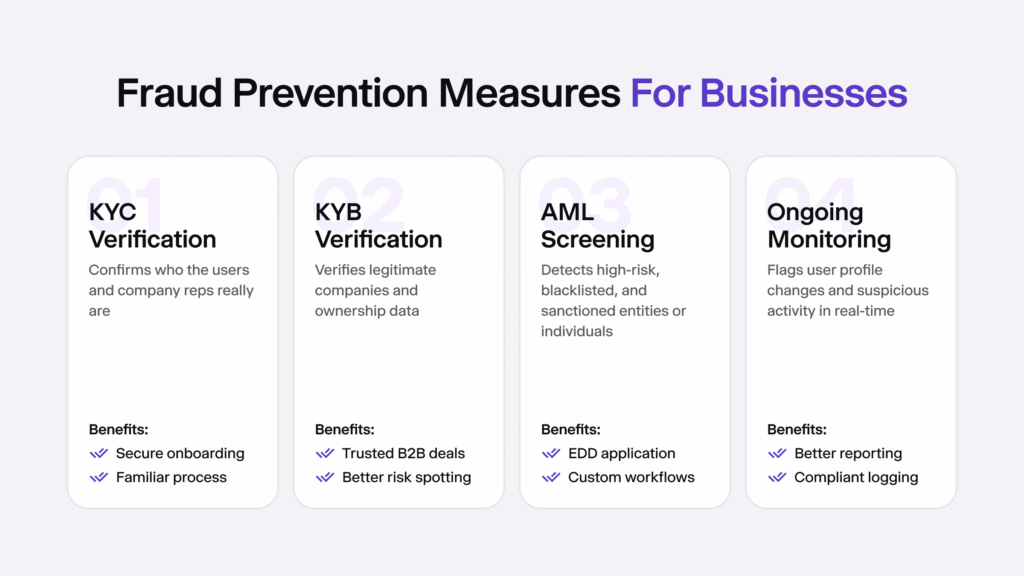Select the Verifies legitimate companies description text

pyautogui.click(x=376, y=290)
